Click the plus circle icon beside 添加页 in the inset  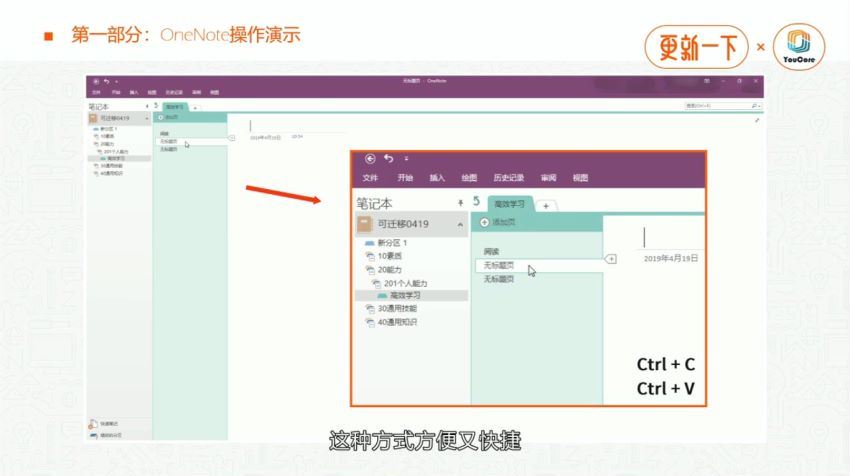pos(485,222)
